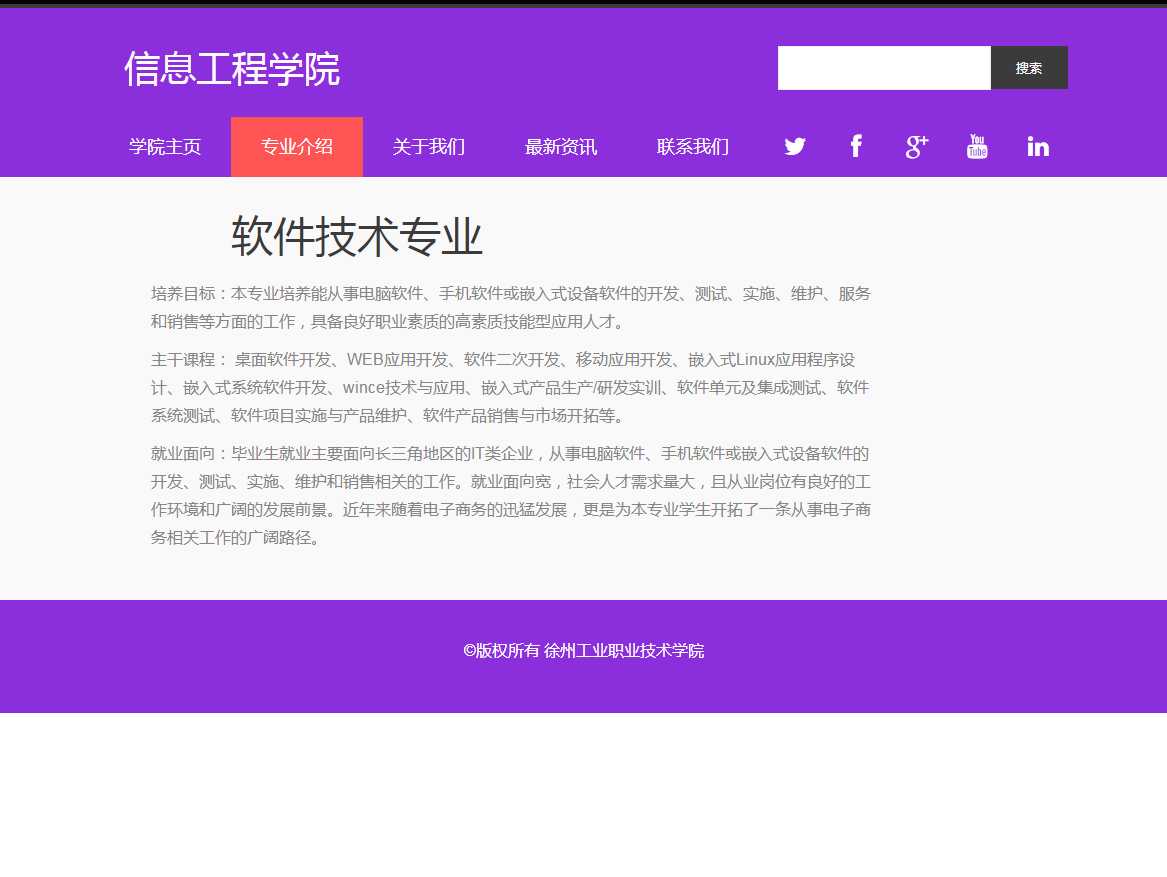Open the Twitter social icon link
This screenshot has height=877, width=1167.
[x=795, y=147]
